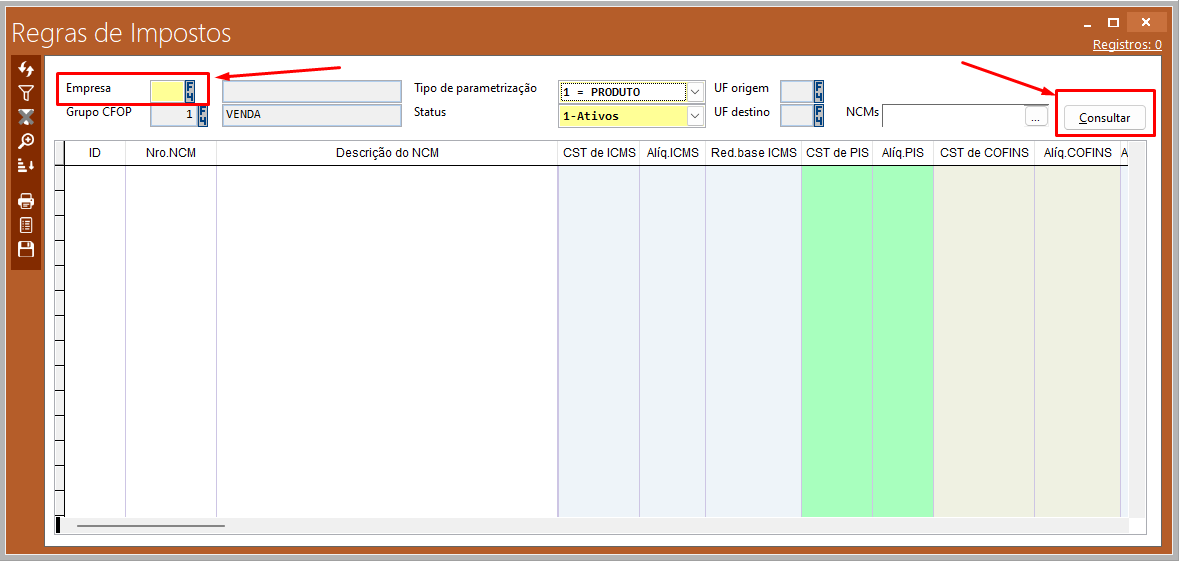Expand the Status dropdown showing 1-Ativos
The width and height of the screenshot is (1179, 561).
695,116
